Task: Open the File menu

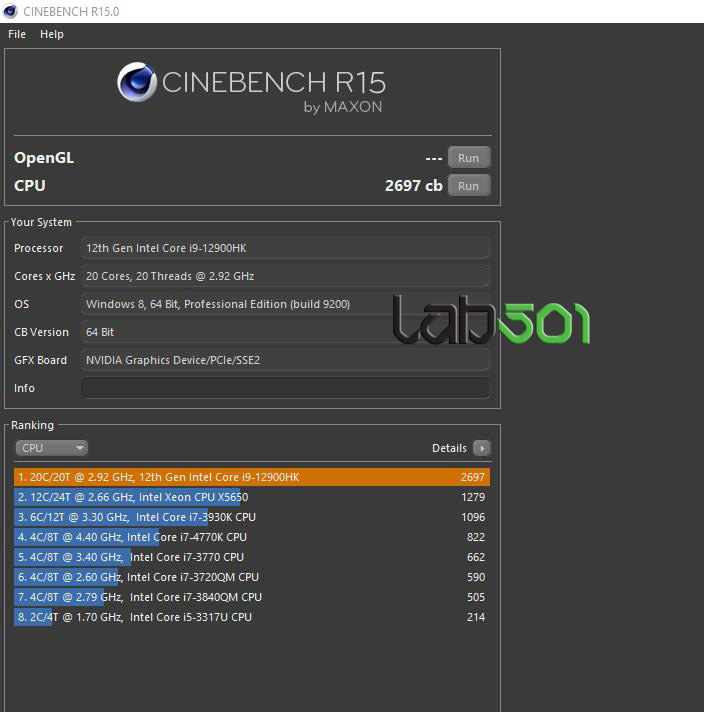Action: click(x=17, y=34)
